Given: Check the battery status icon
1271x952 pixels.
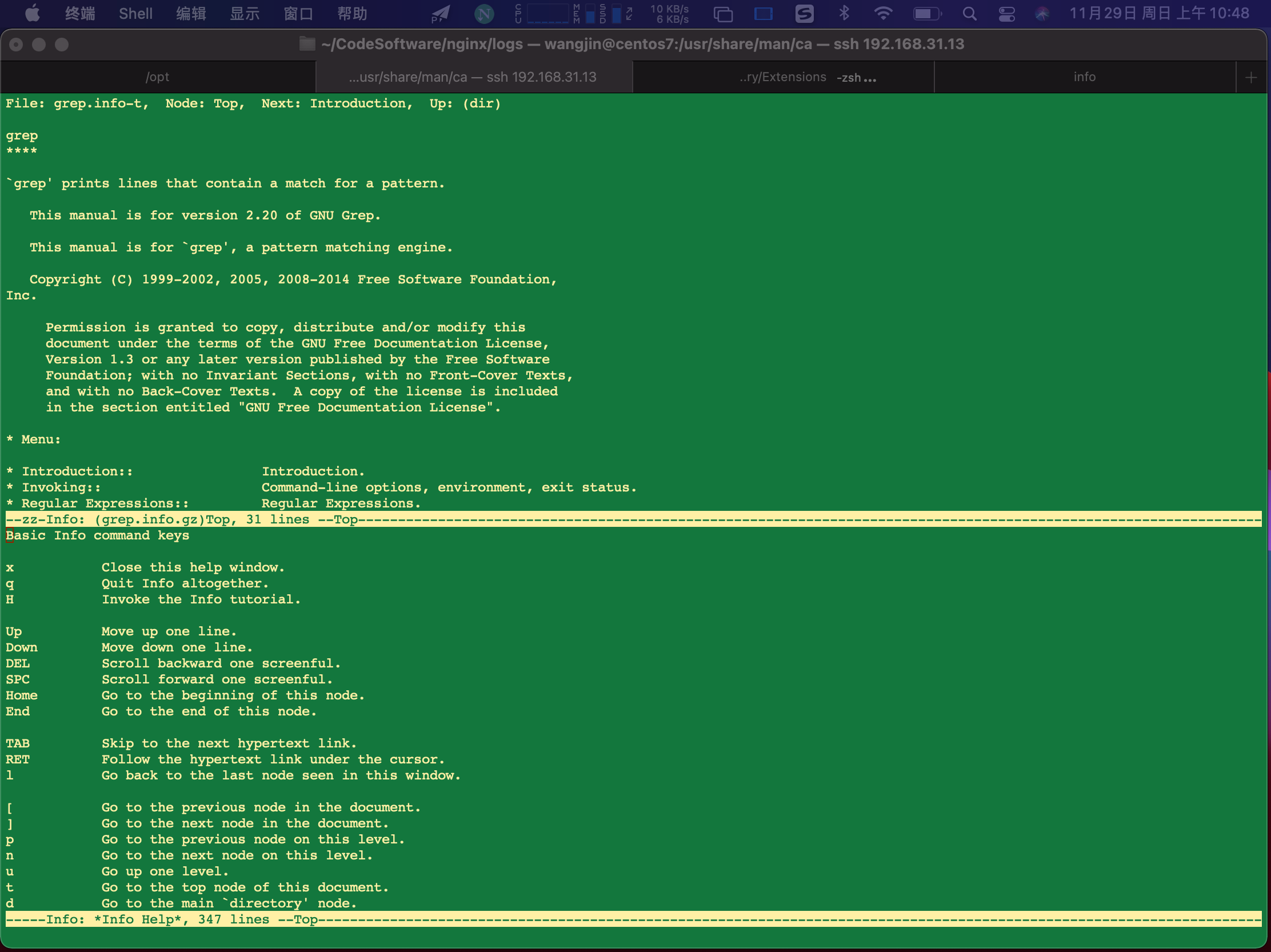Looking at the screenshot, I should tap(926, 13).
